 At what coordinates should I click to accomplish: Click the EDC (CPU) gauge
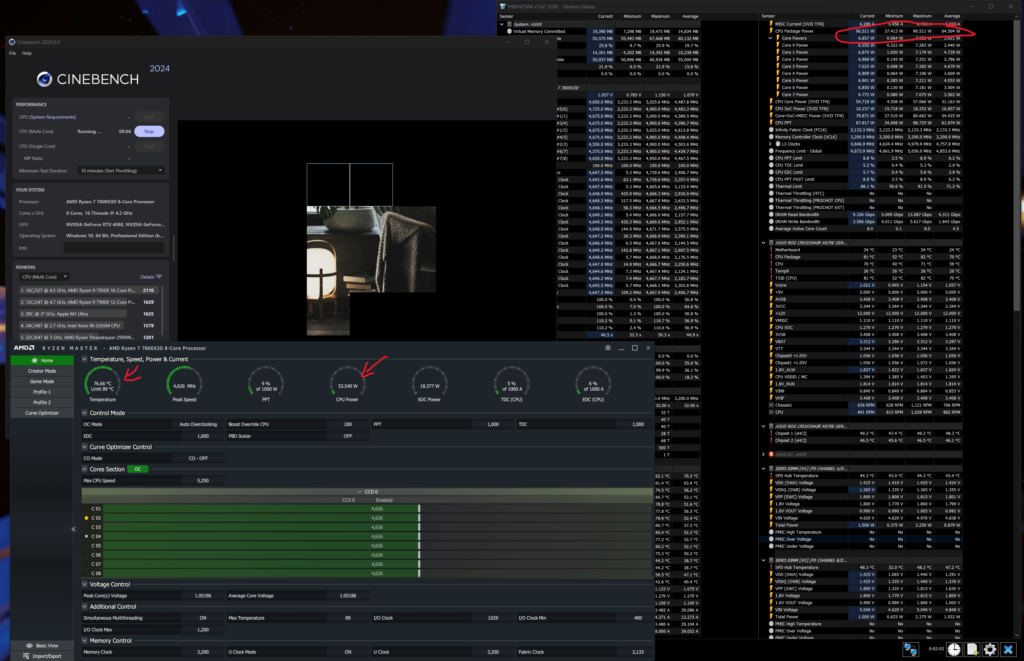click(x=592, y=383)
